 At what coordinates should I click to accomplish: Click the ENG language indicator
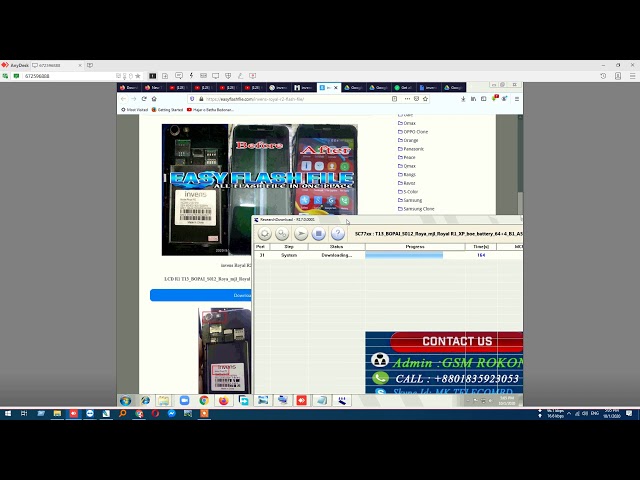[595, 413]
